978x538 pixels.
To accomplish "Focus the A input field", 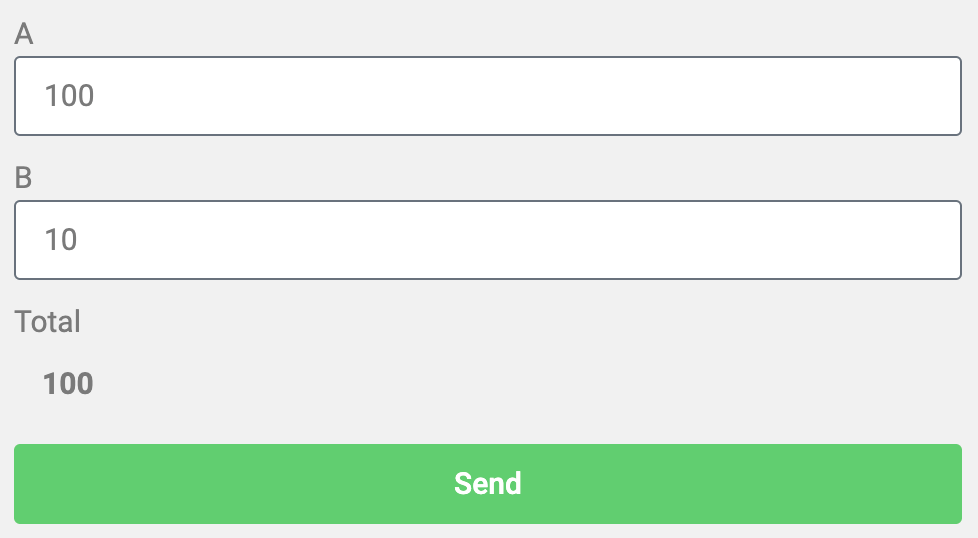I will (x=488, y=96).
